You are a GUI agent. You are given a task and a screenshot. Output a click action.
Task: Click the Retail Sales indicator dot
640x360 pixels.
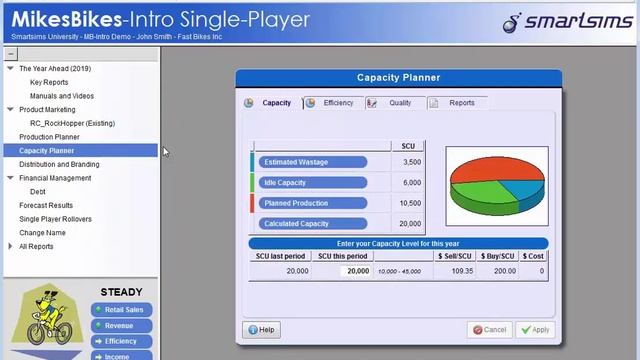pos(98,309)
